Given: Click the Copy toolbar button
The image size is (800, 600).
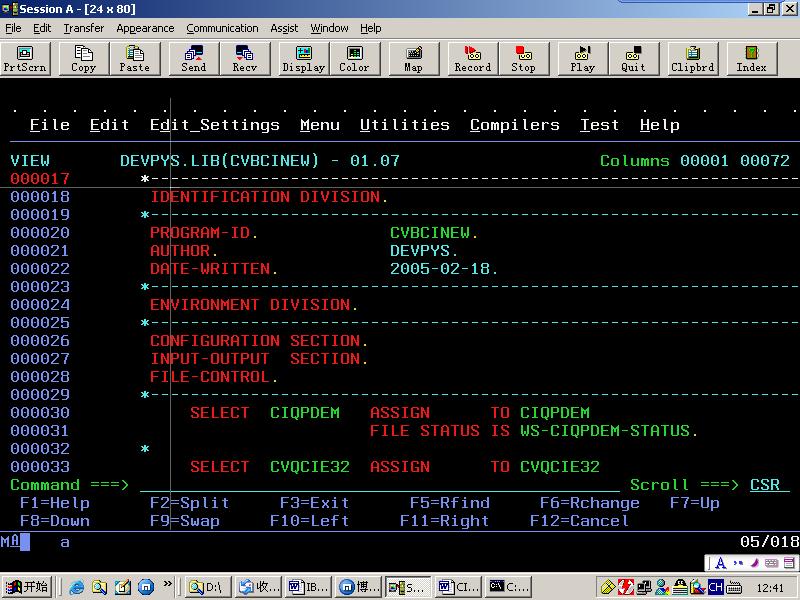Looking at the screenshot, I should click(84, 59).
